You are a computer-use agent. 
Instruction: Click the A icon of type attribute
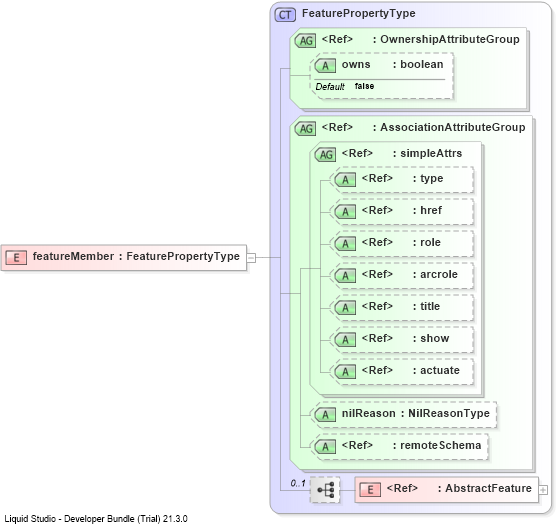point(345,180)
